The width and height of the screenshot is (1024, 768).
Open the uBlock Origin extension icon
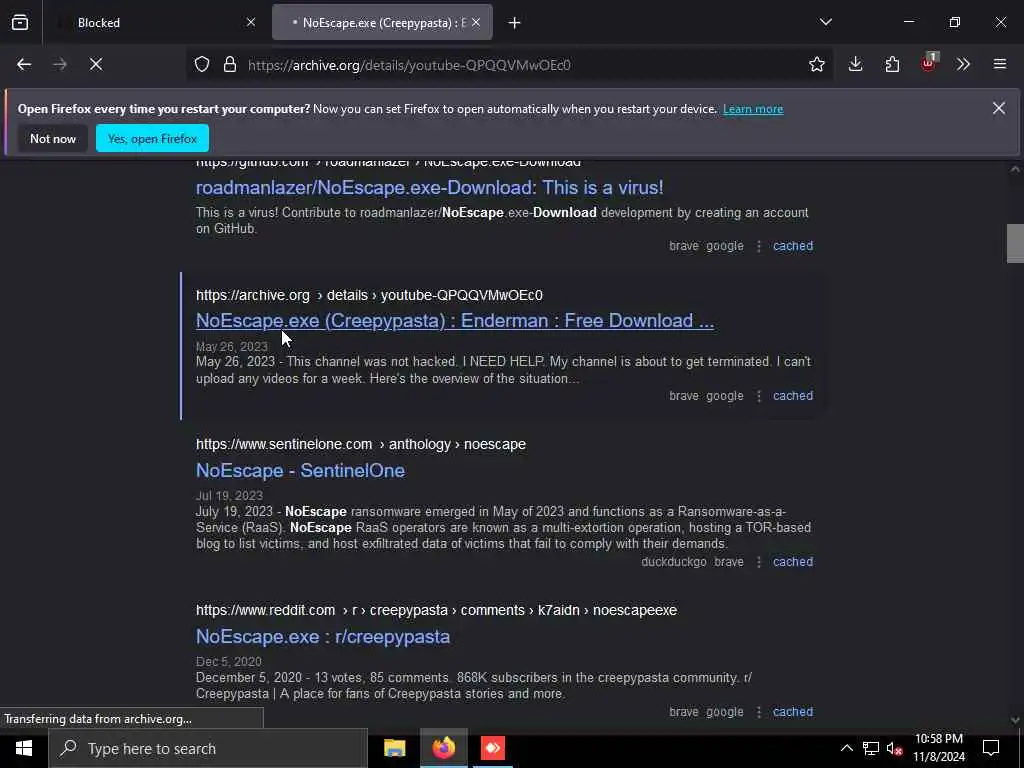tap(929, 63)
